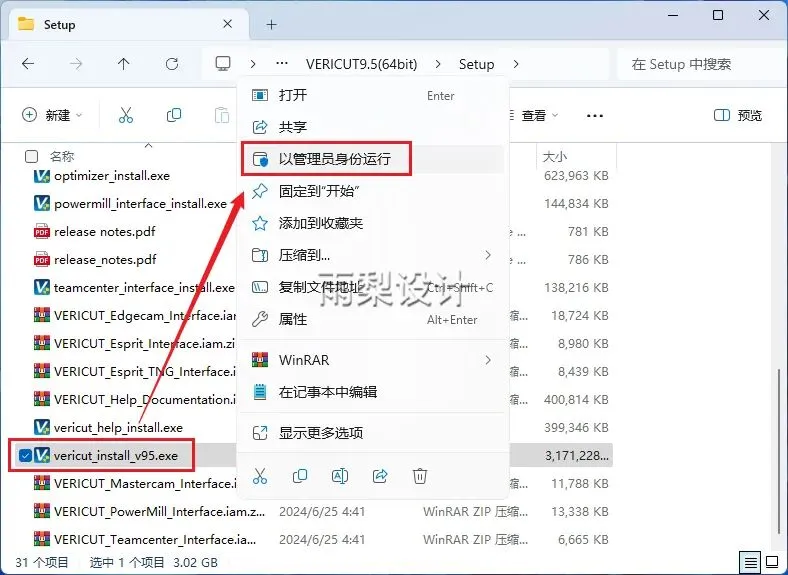Choose 在记事本中编辑 menu entry
Image resolution: width=788 pixels, height=575 pixels.
click(372, 392)
